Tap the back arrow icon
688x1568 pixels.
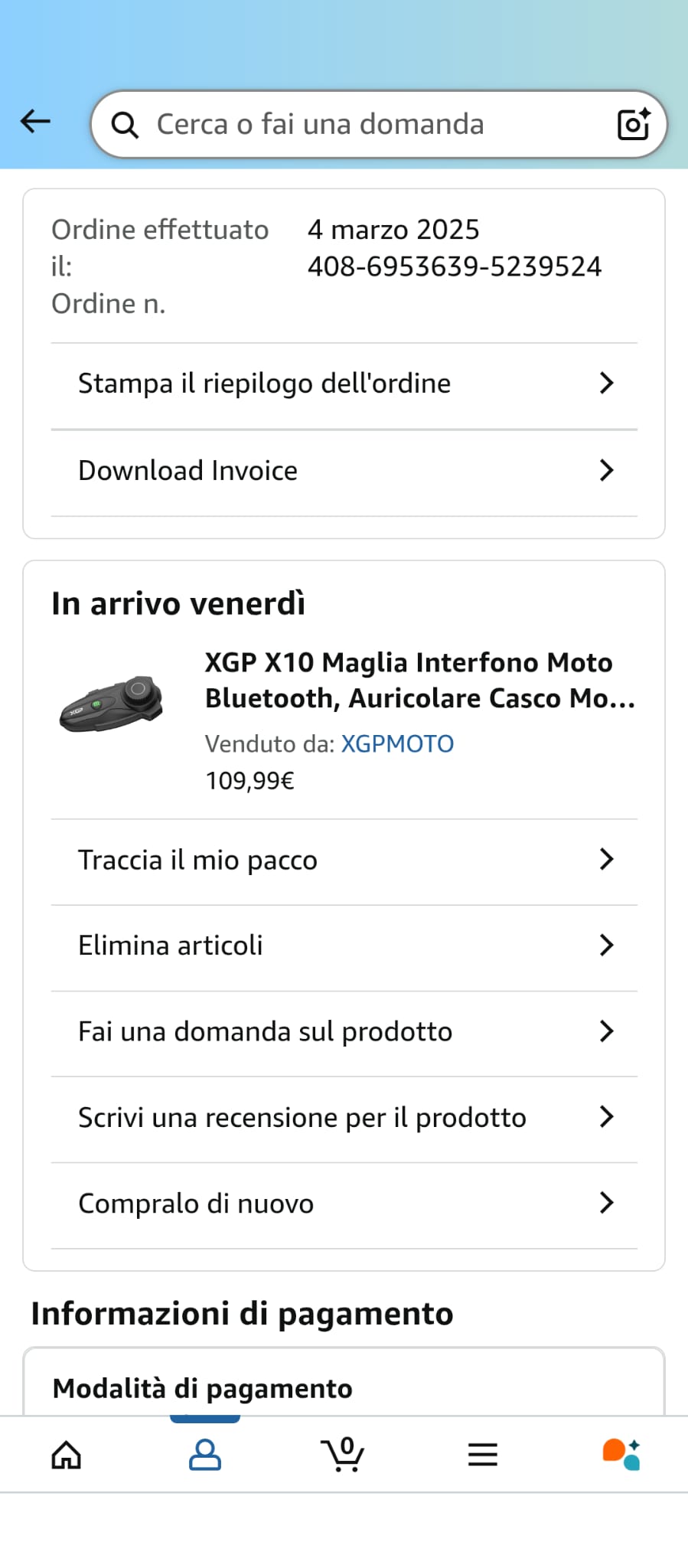point(35,121)
